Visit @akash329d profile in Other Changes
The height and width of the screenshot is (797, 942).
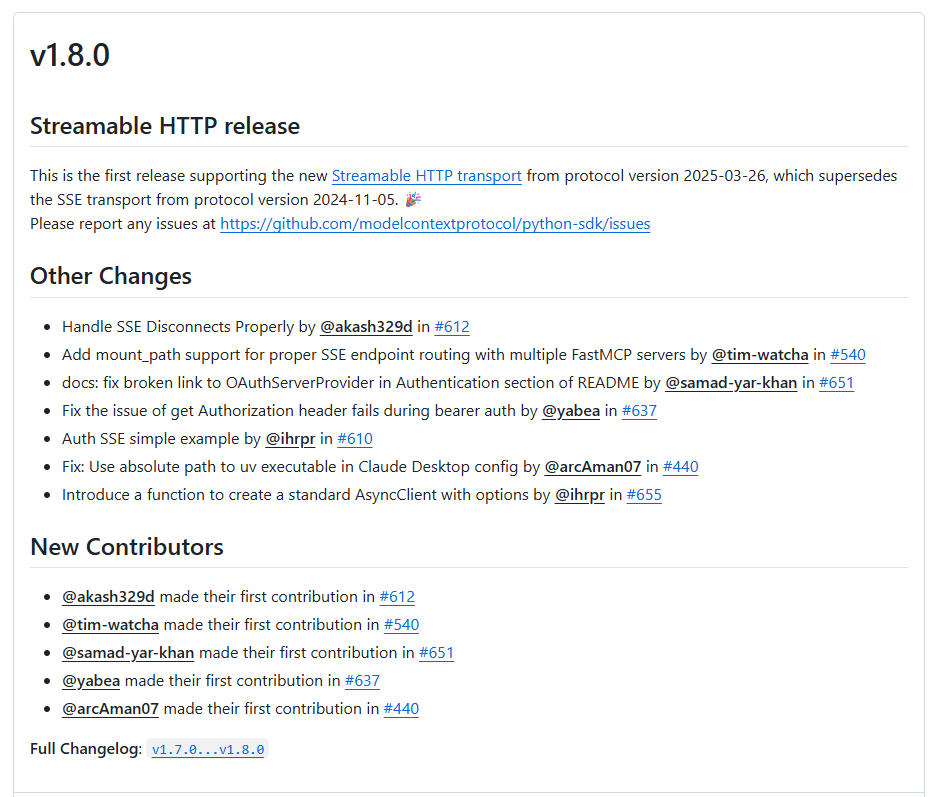click(x=366, y=327)
